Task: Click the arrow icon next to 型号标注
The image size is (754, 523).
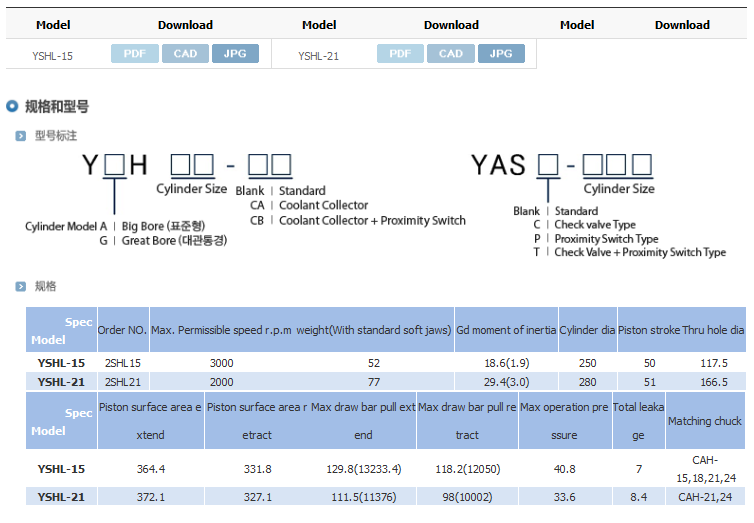Action: [x=21, y=136]
